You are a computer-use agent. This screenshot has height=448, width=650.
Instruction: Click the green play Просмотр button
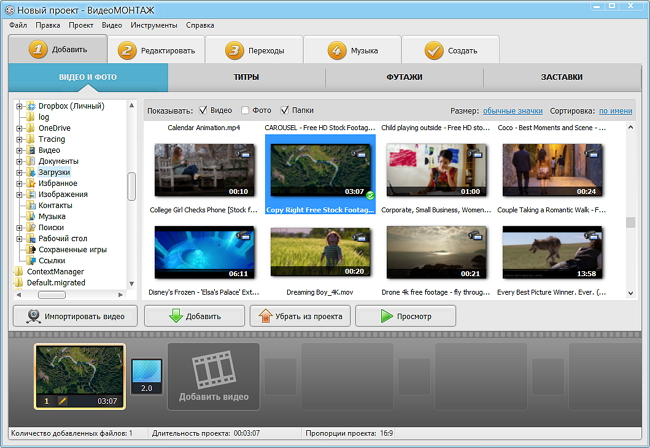[x=405, y=316]
